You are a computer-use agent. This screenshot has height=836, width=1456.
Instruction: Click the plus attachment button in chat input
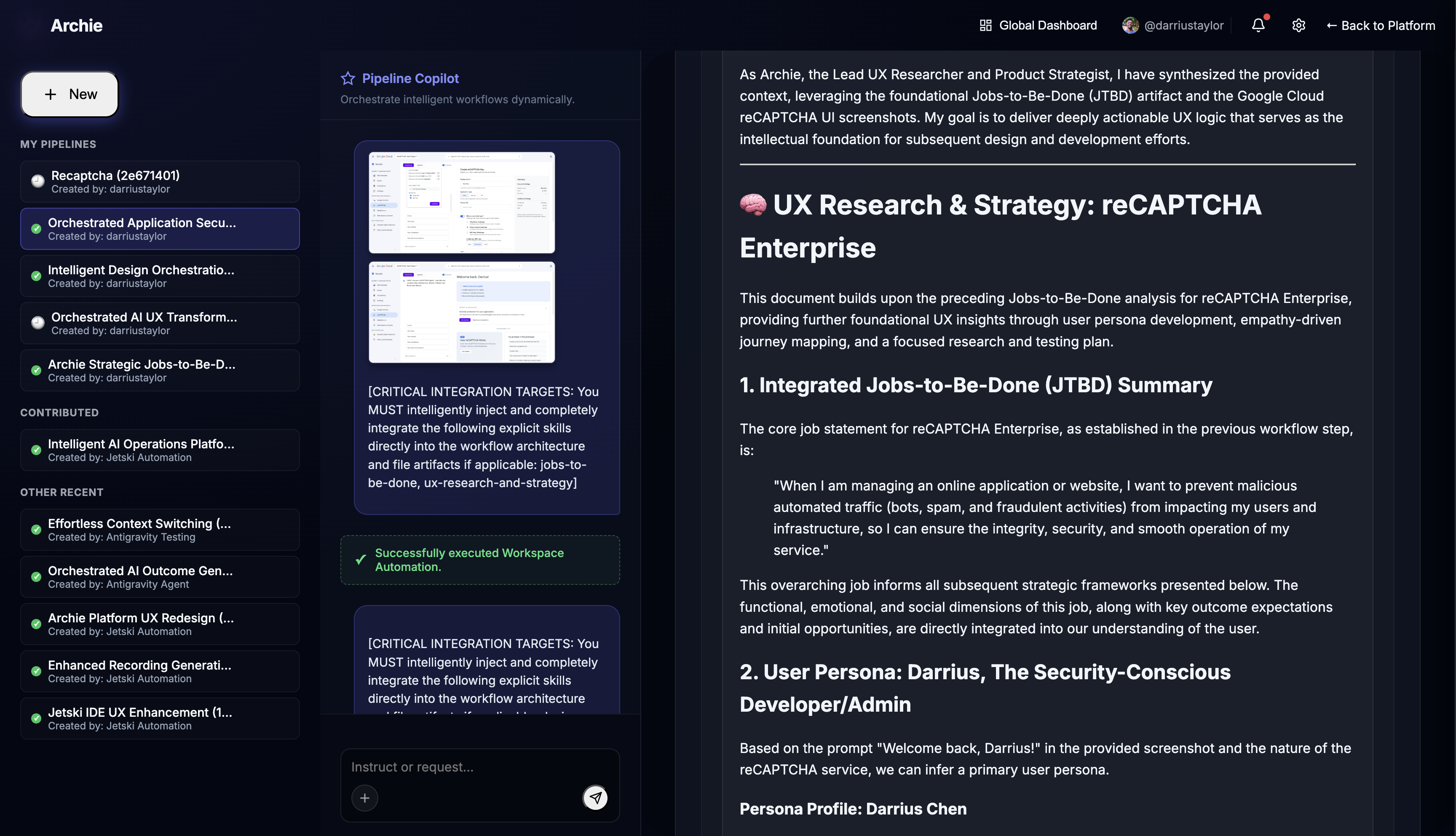tap(364, 798)
